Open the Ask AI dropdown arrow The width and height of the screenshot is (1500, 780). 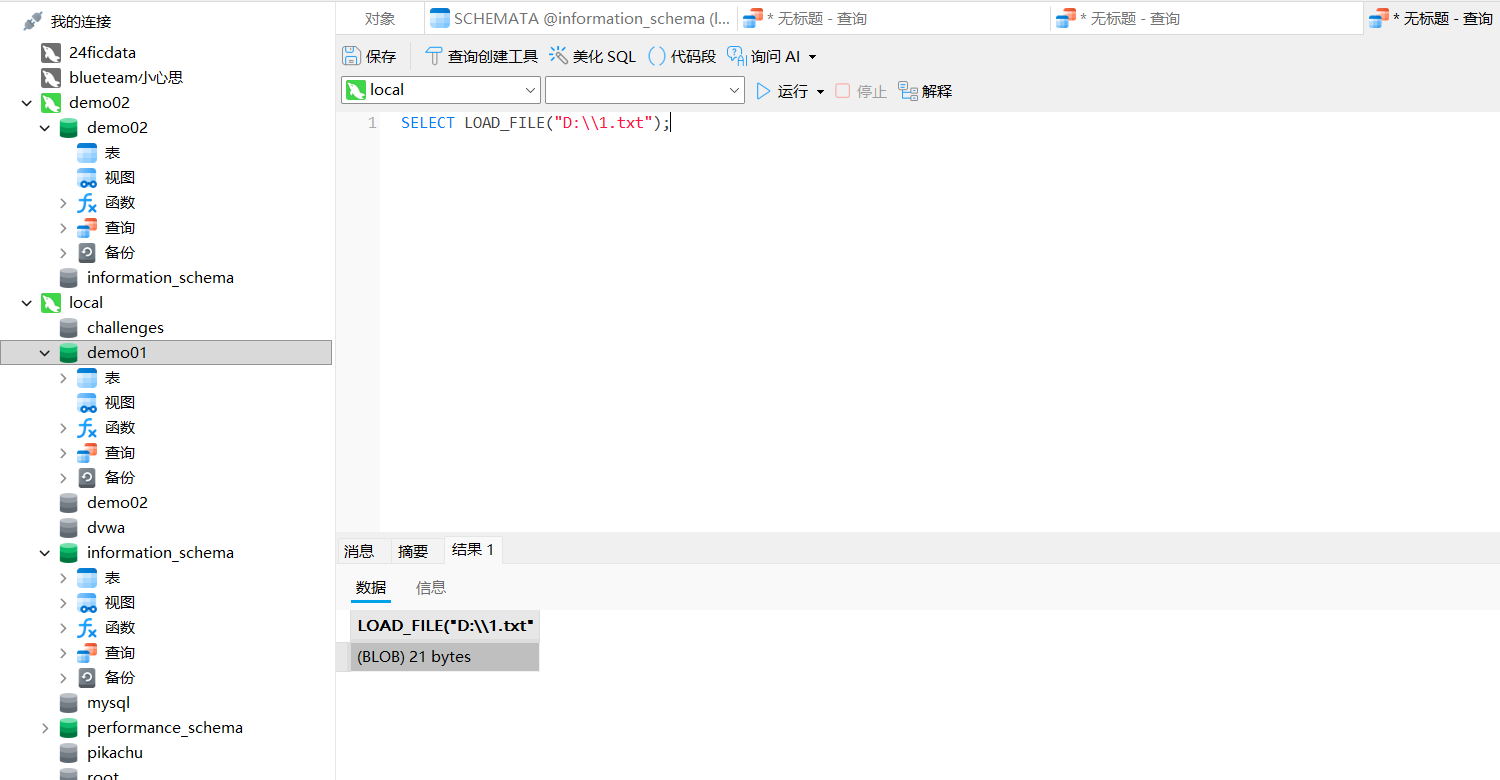[812, 57]
